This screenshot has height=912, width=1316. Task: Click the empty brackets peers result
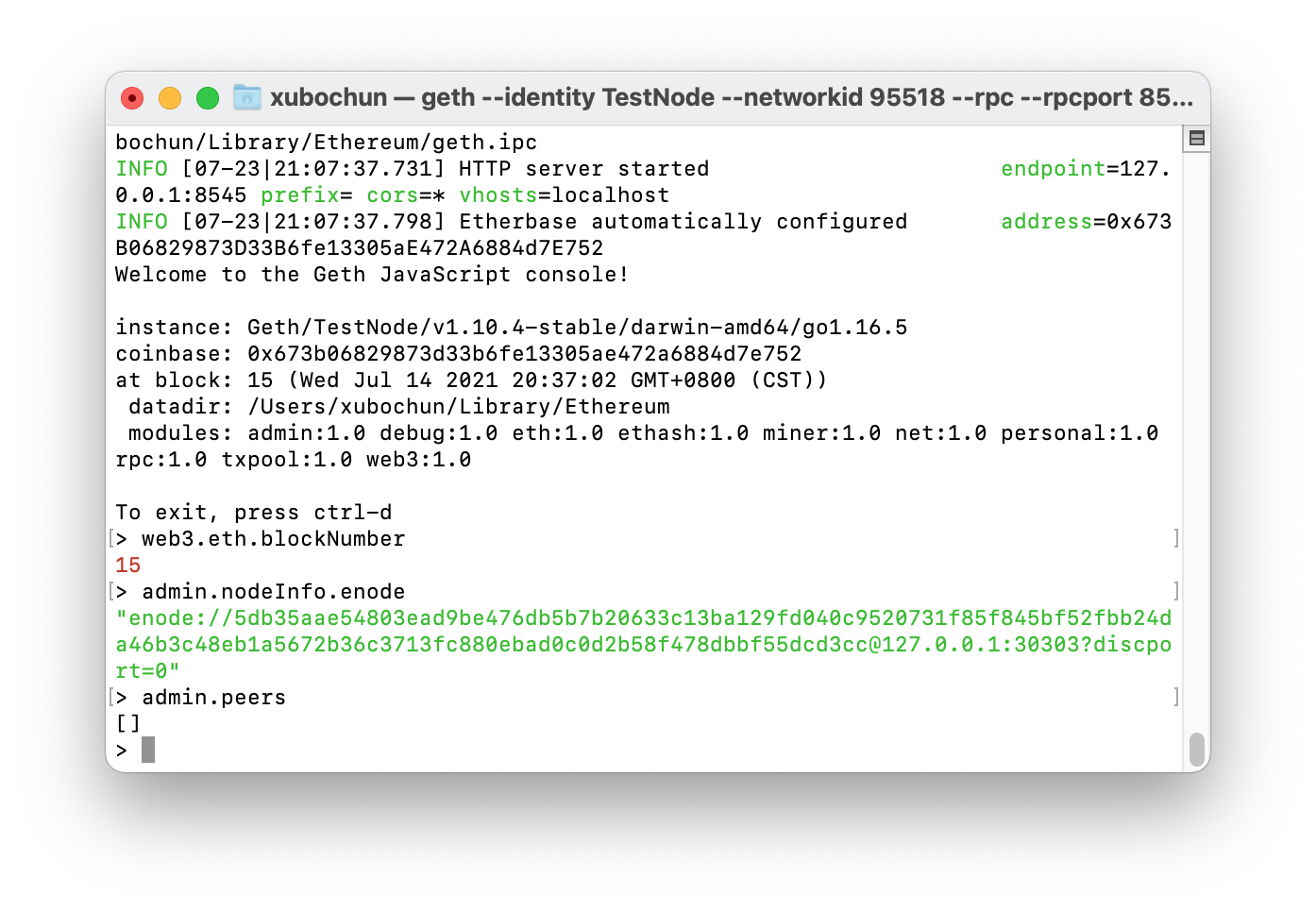[x=127, y=724]
